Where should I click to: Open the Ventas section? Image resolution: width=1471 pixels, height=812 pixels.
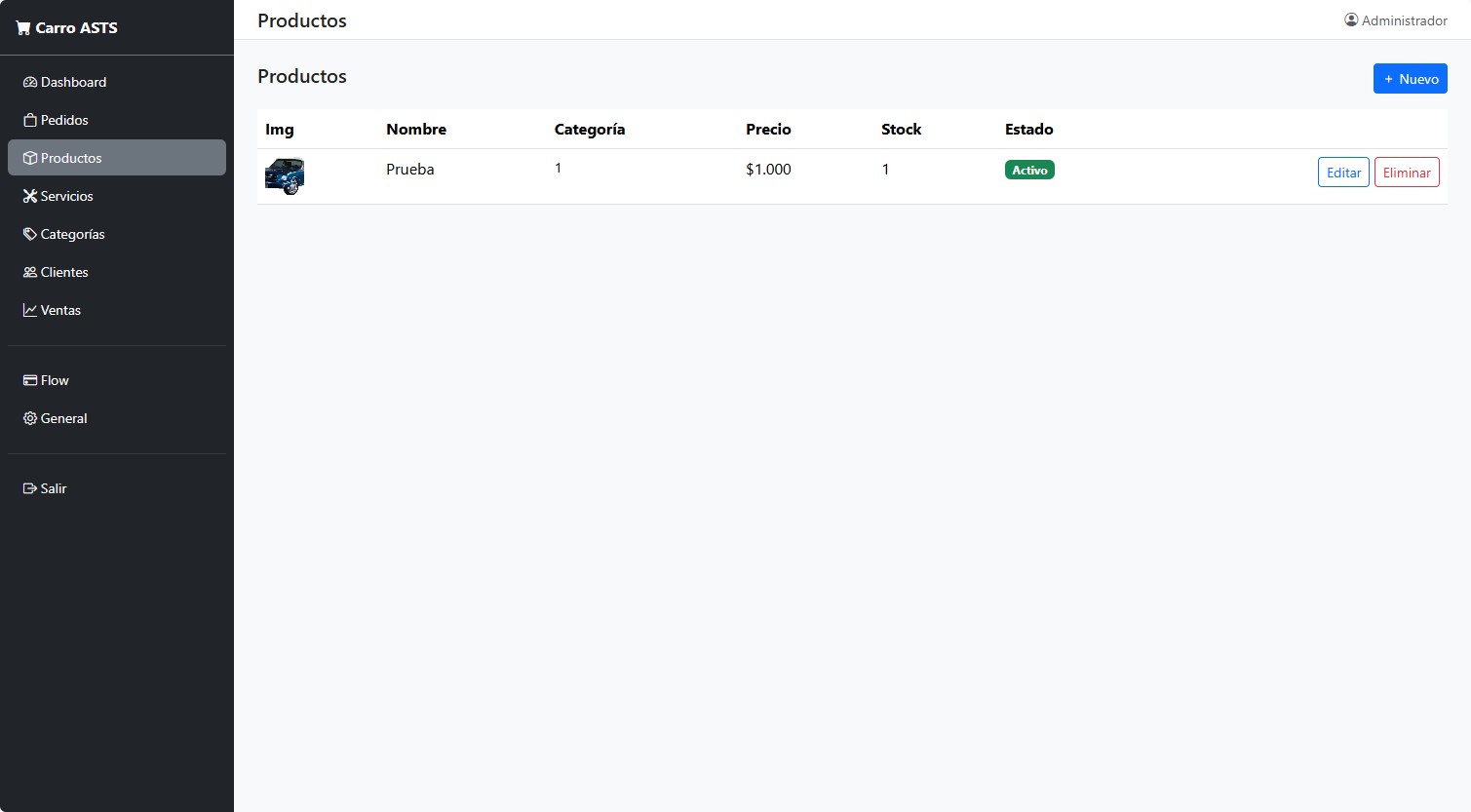(117, 310)
